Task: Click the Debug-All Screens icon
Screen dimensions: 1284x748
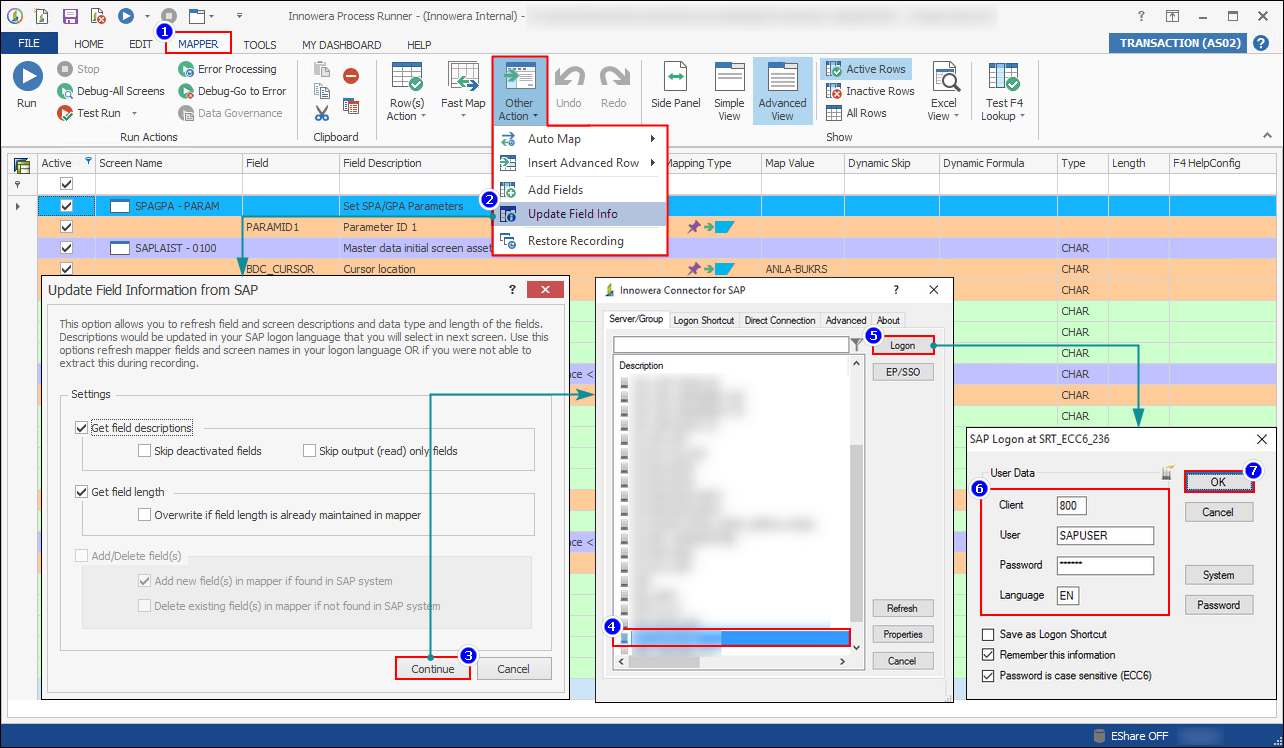Action: click(x=67, y=91)
